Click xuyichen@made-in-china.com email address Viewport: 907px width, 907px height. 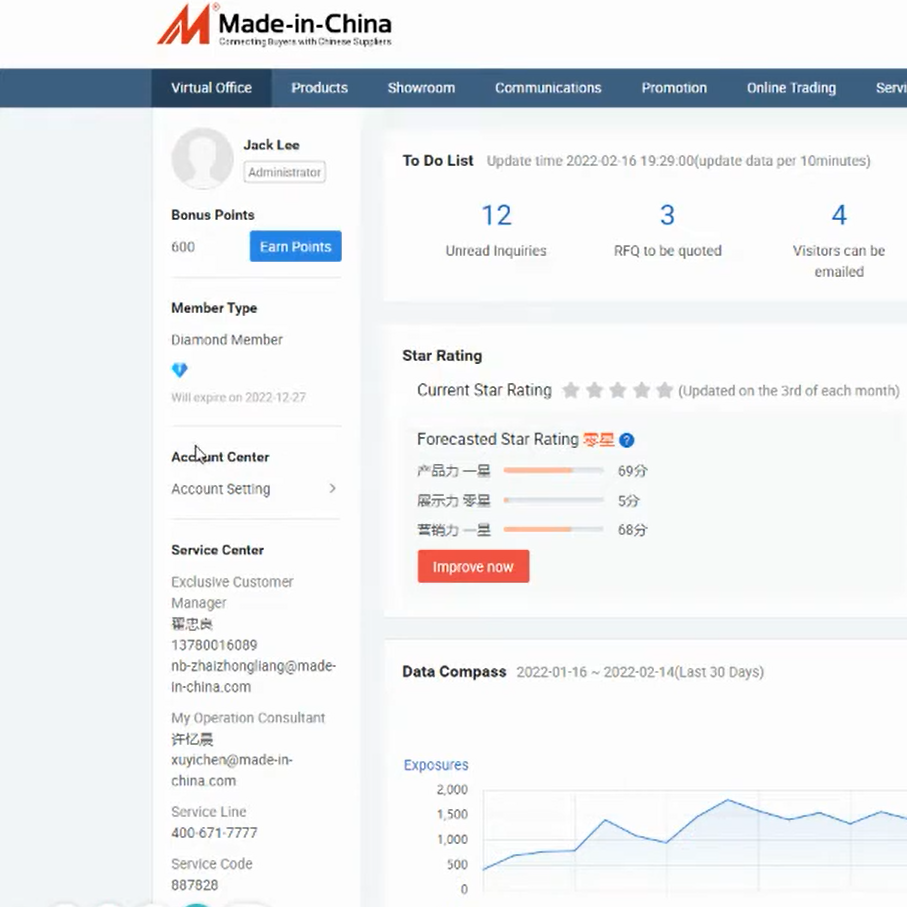(x=231, y=770)
